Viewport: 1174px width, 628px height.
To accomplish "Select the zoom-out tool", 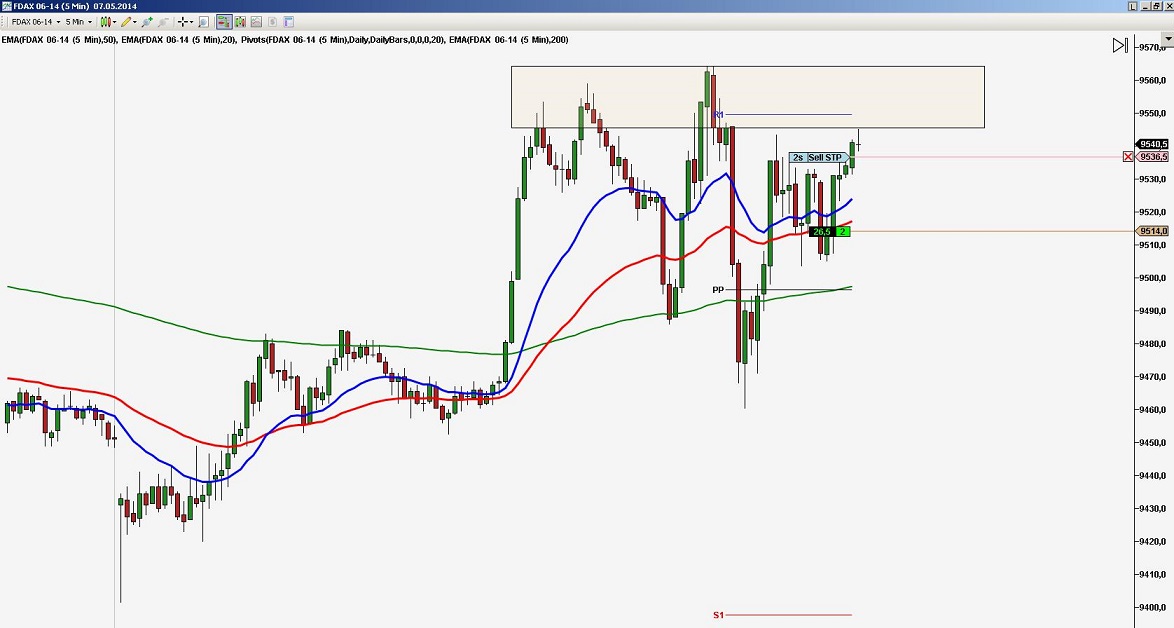I will tap(163, 21).
